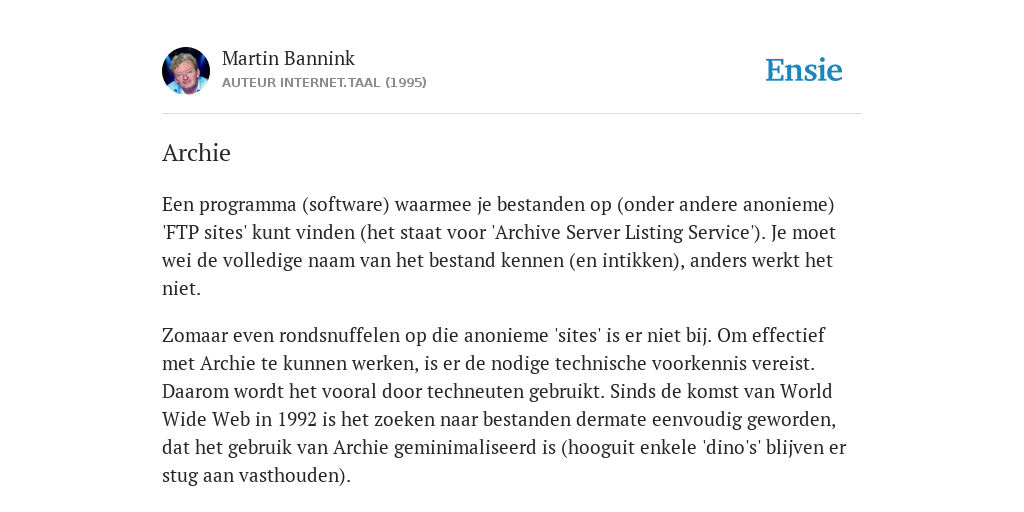Click the horizontal divider below author header
This screenshot has width=1024, height=512.
[x=512, y=114]
